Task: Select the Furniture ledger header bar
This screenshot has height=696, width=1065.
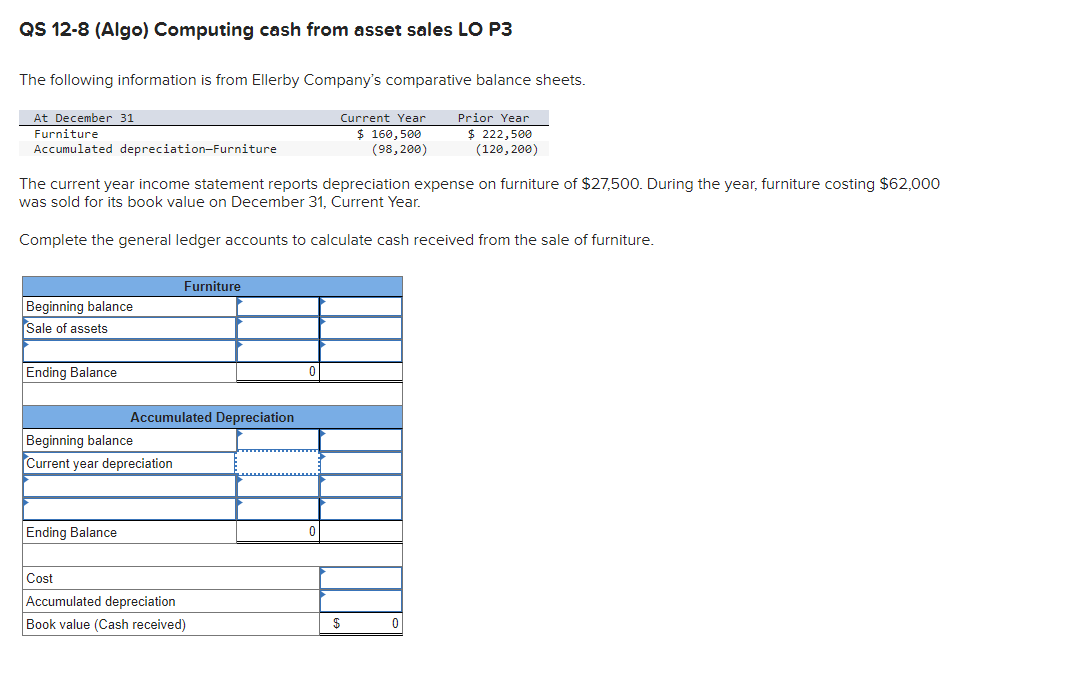Action: [x=211, y=286]
